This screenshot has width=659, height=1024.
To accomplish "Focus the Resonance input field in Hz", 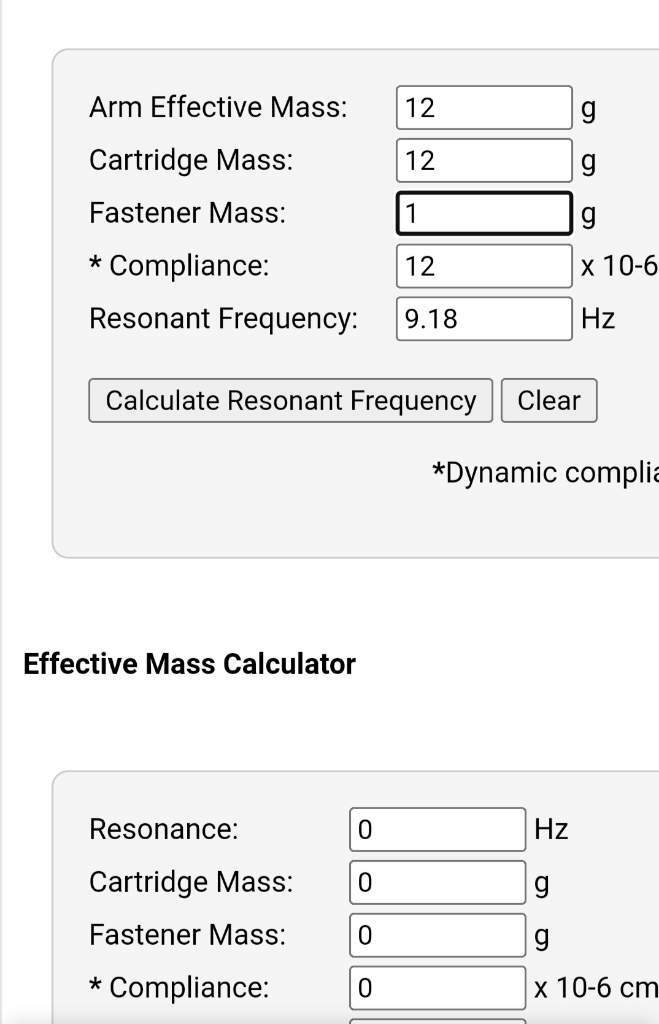I will tap(438, 829).
